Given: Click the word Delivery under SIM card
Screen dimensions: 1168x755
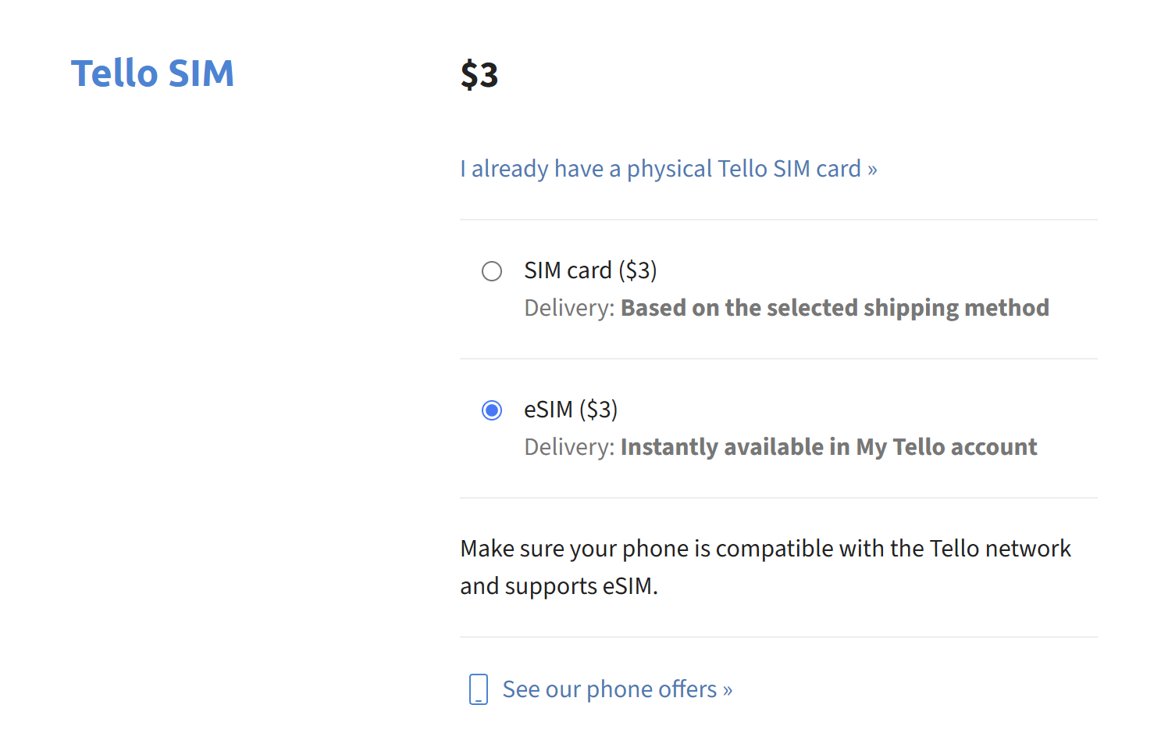Looking at the screenshot, I should pyautogui.click(x=569, y=308).
